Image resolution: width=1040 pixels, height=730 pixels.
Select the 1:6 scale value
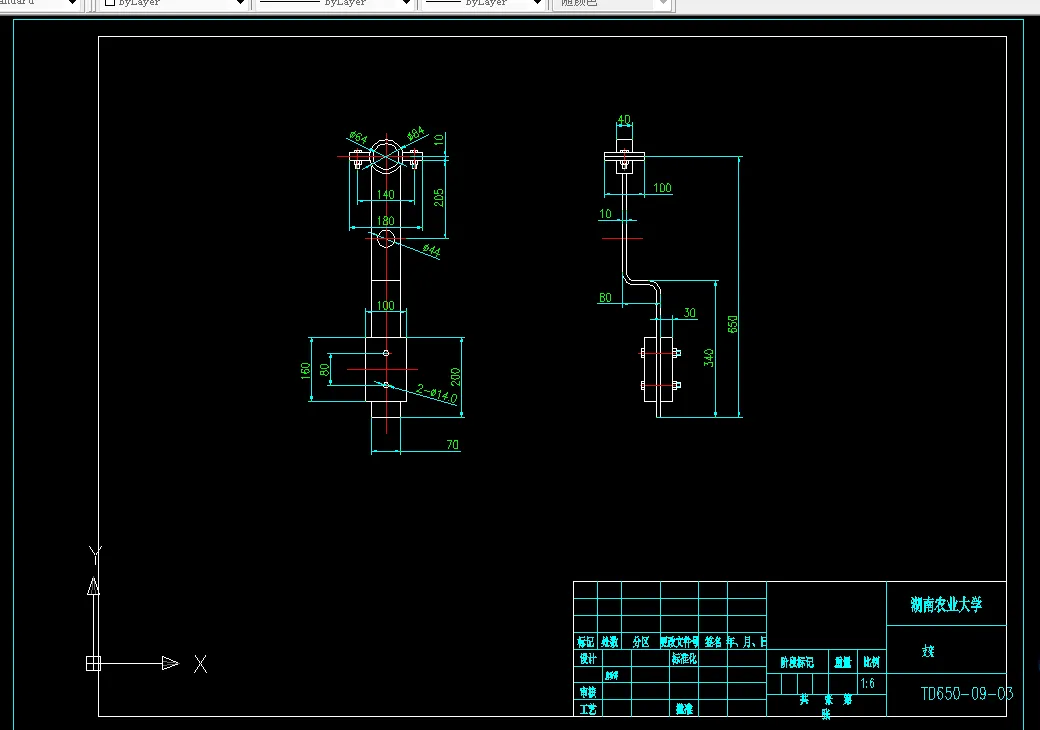(868, 684)
